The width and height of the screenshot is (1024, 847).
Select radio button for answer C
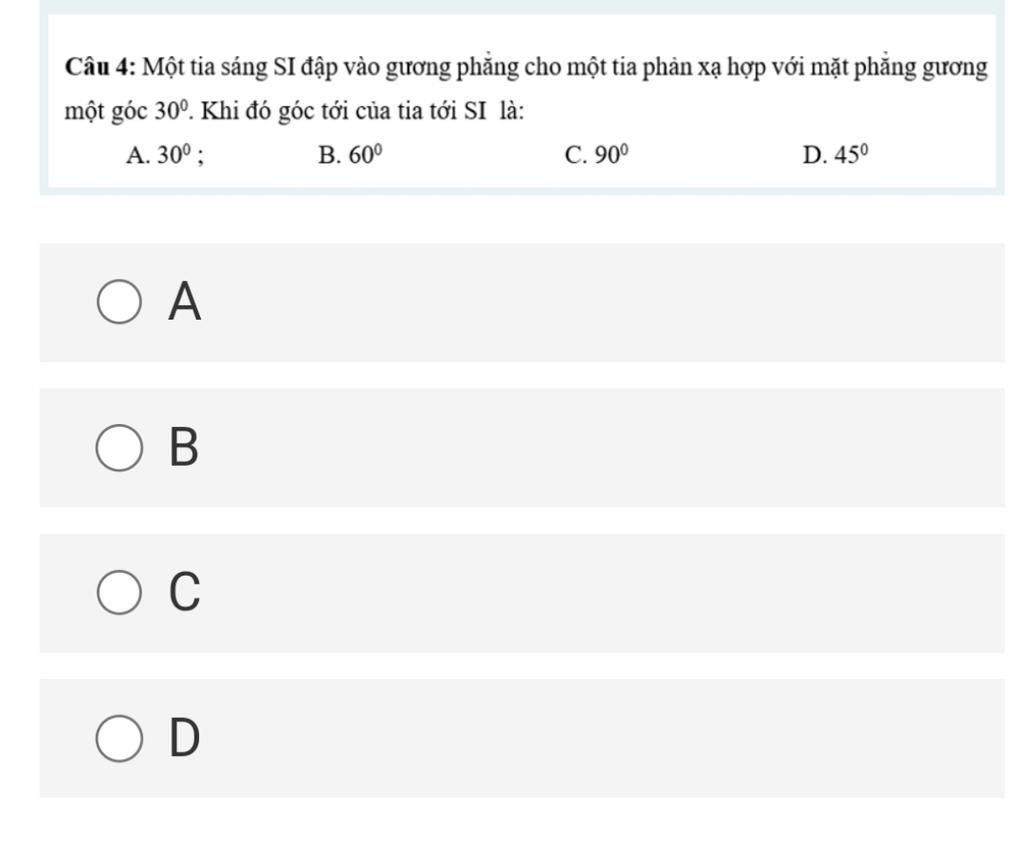[x=119, y=592]
